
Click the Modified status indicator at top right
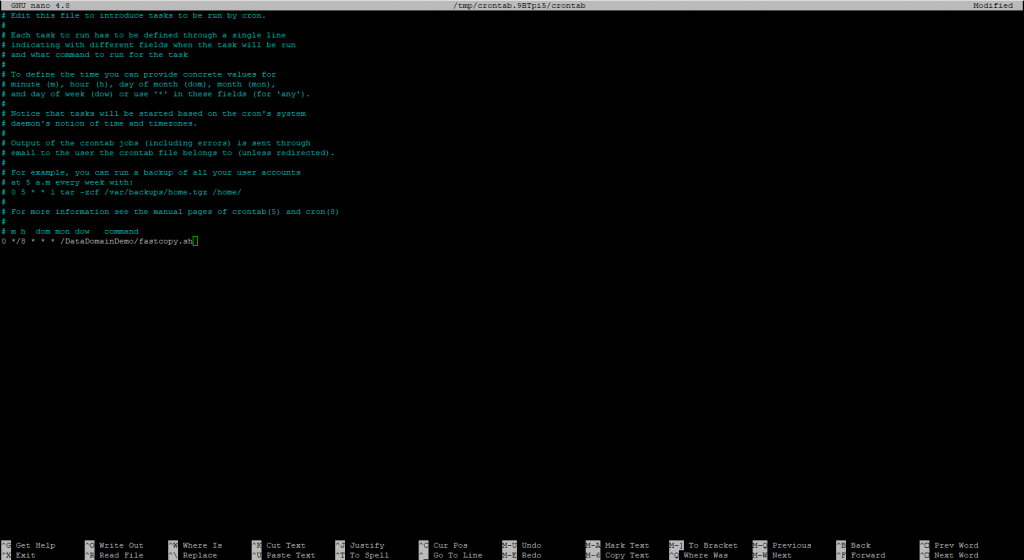(994, 6)
